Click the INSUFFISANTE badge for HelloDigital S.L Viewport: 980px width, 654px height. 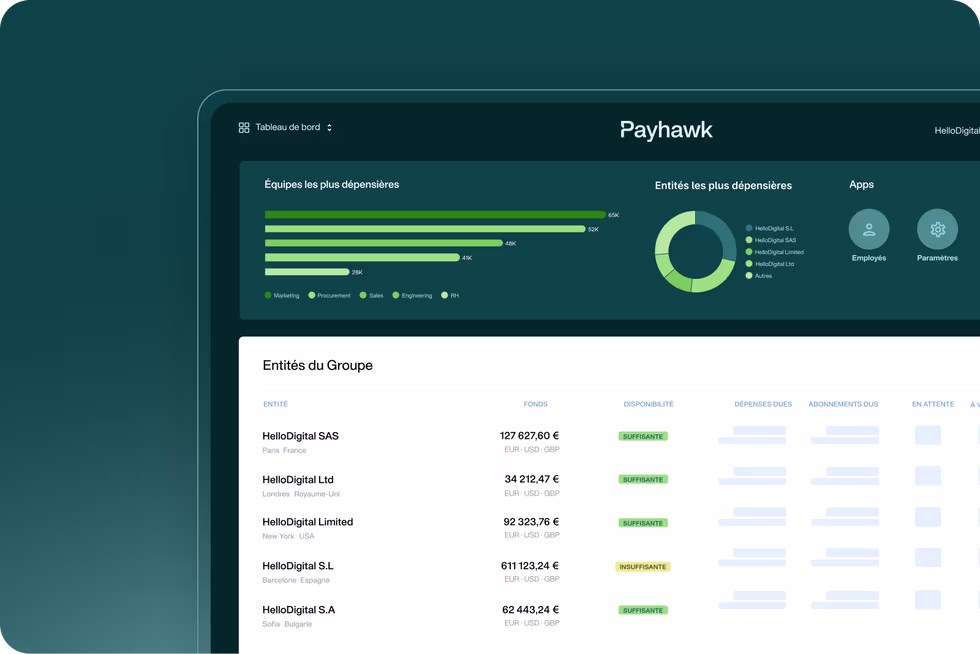(x=643, y=566)
